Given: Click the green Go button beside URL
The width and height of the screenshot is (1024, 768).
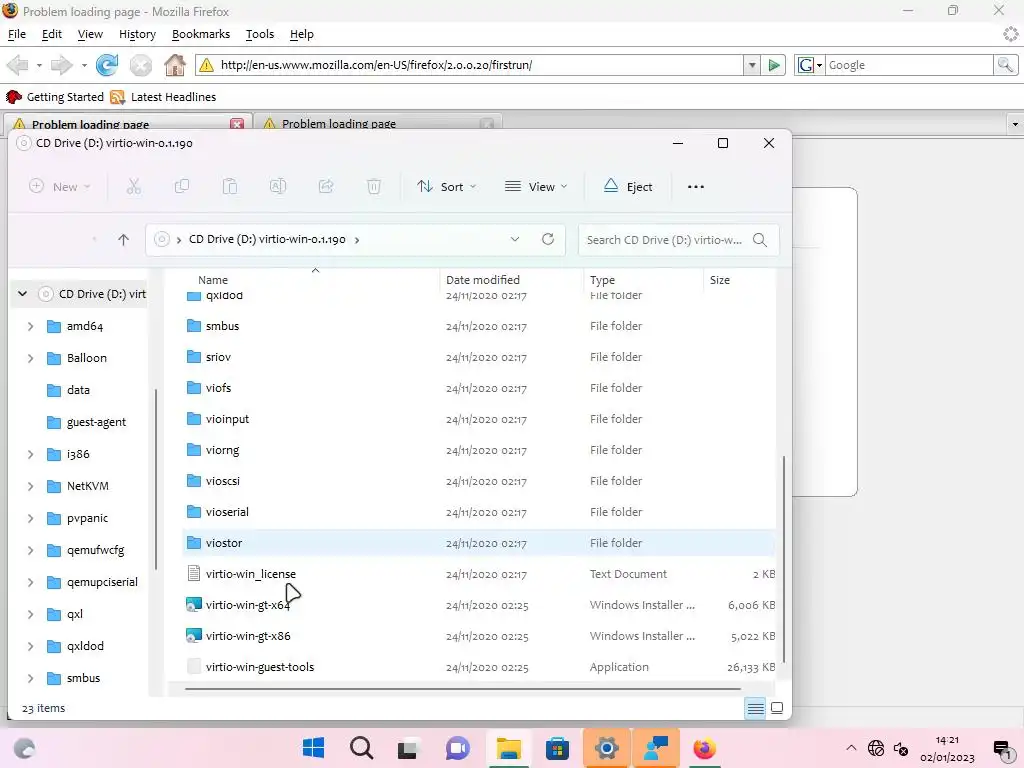Looking at the screenshot, I should pyautogui.click(x=774, y=65).
